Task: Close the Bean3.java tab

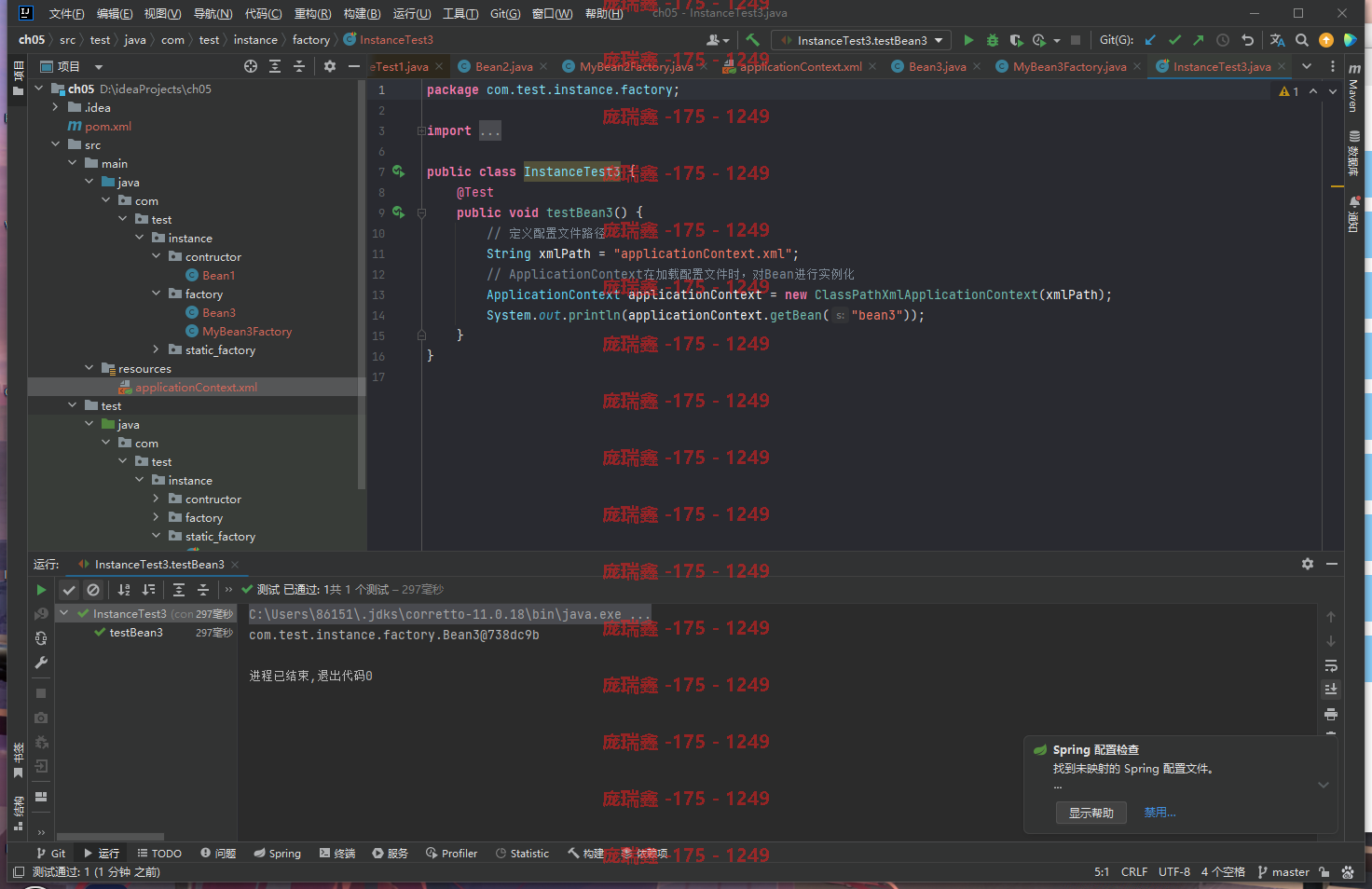Action: [x=976, y=66]
